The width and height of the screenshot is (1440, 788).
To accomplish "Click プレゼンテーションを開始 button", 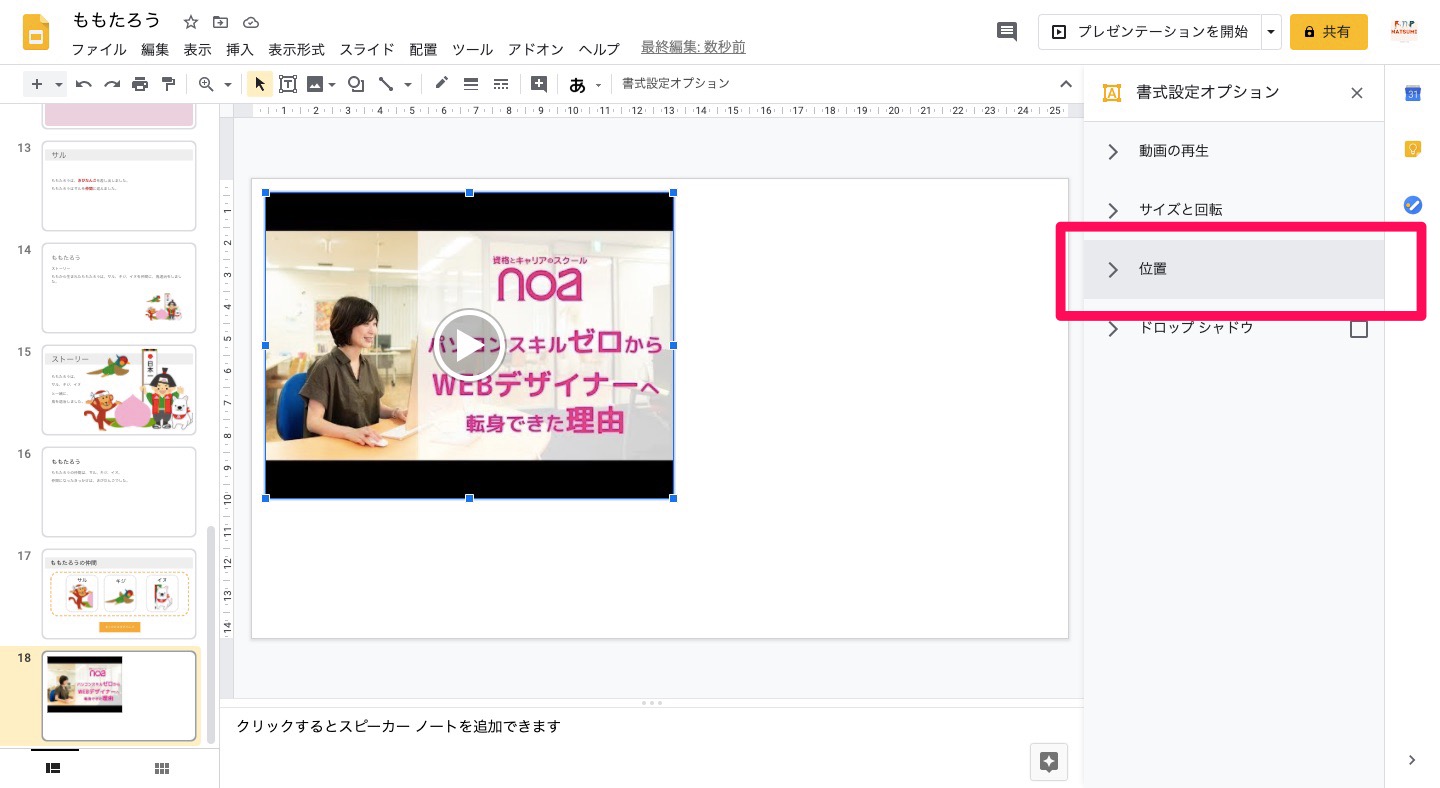I will (x=1150, y=32).
